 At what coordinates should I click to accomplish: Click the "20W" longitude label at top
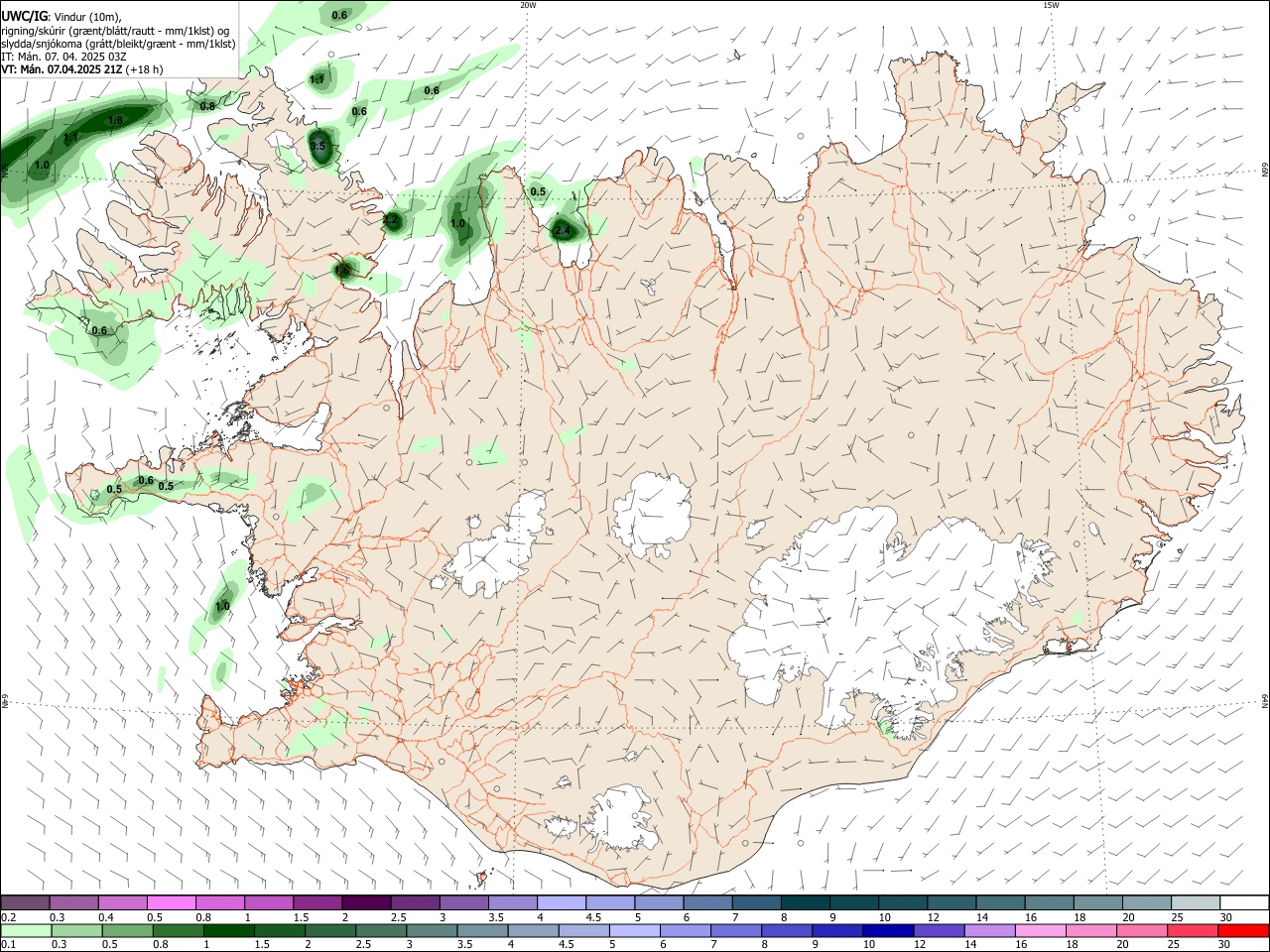pyautogui.click(x=528, y=5)
